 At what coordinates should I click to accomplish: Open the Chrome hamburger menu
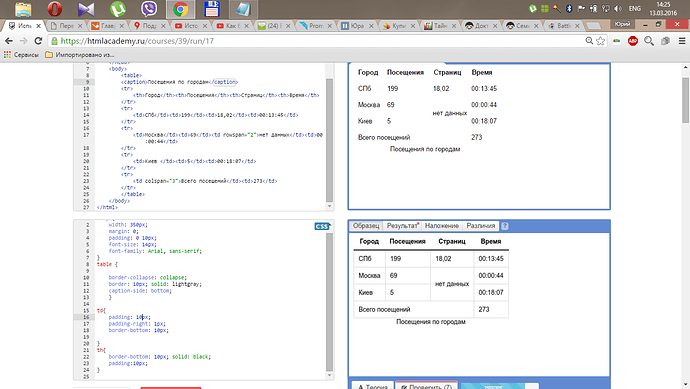[x=682, y=41]
